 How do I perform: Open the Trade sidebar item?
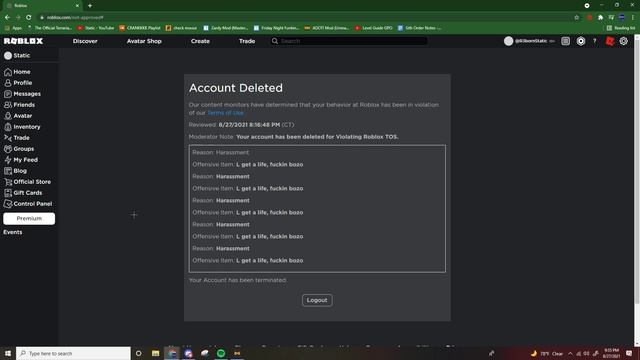(x=17, y=138)
